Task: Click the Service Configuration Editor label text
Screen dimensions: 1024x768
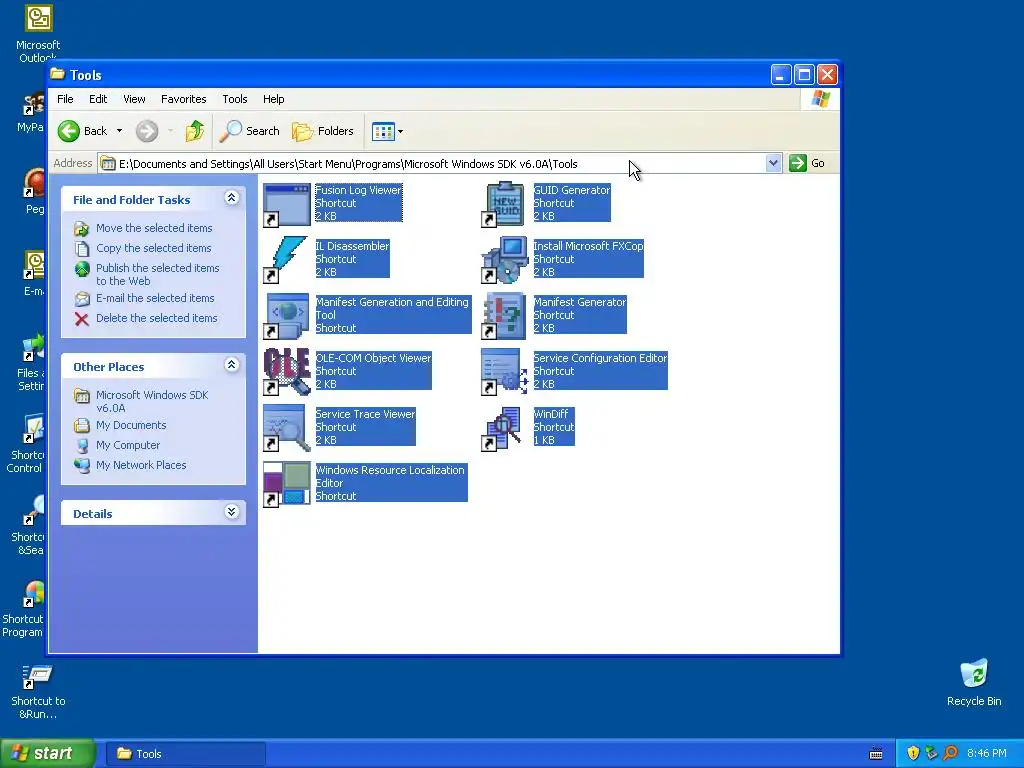Action: click(600, 358)
